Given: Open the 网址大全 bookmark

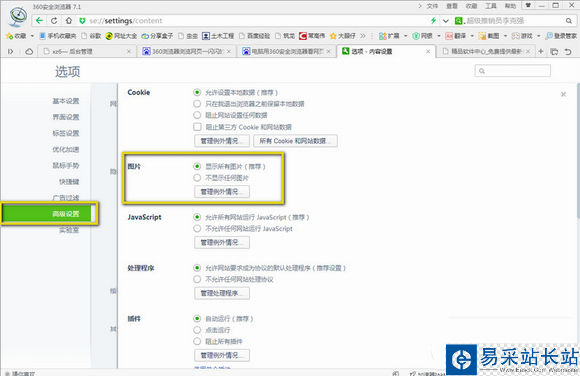Looking at the screenshot, I should [121, 36].
